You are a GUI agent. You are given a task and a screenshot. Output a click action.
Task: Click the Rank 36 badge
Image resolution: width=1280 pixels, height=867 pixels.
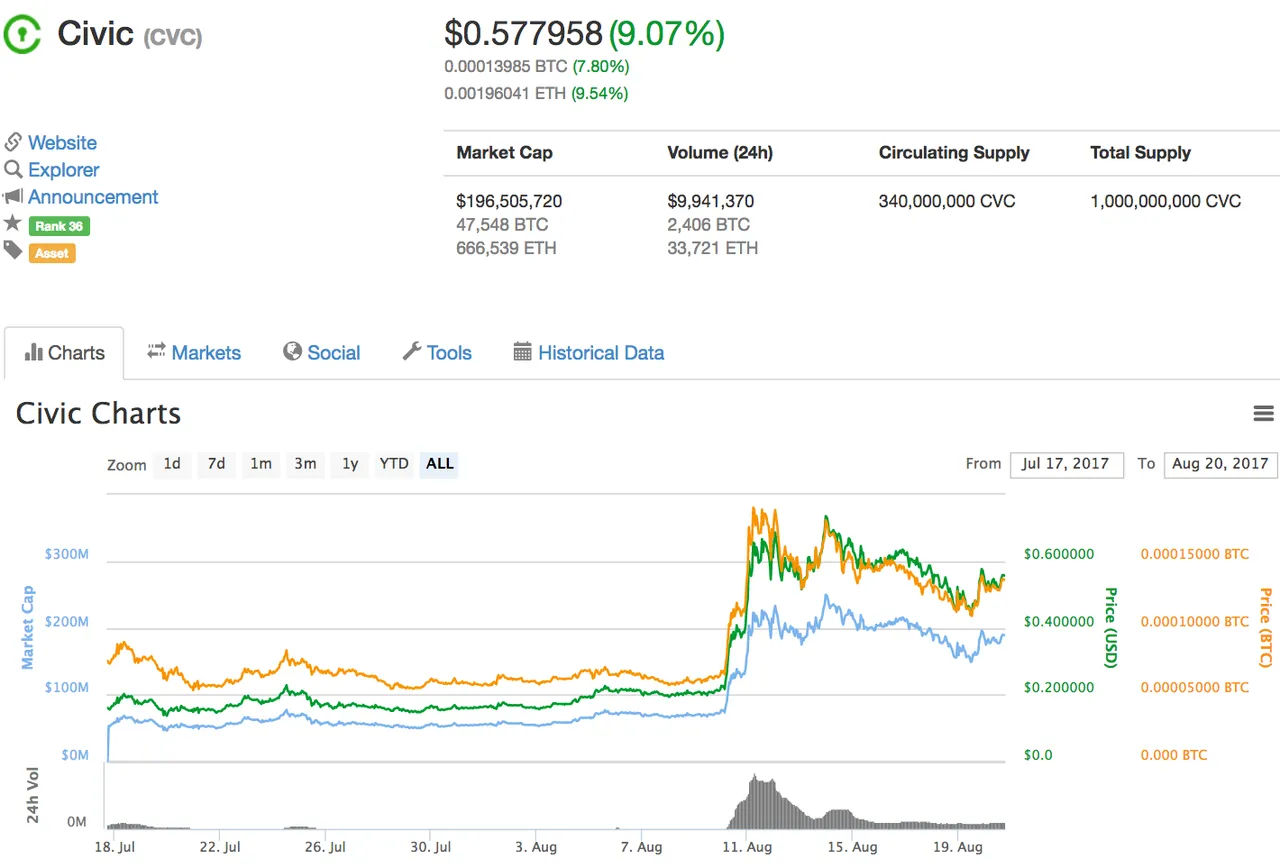[59, 226]
